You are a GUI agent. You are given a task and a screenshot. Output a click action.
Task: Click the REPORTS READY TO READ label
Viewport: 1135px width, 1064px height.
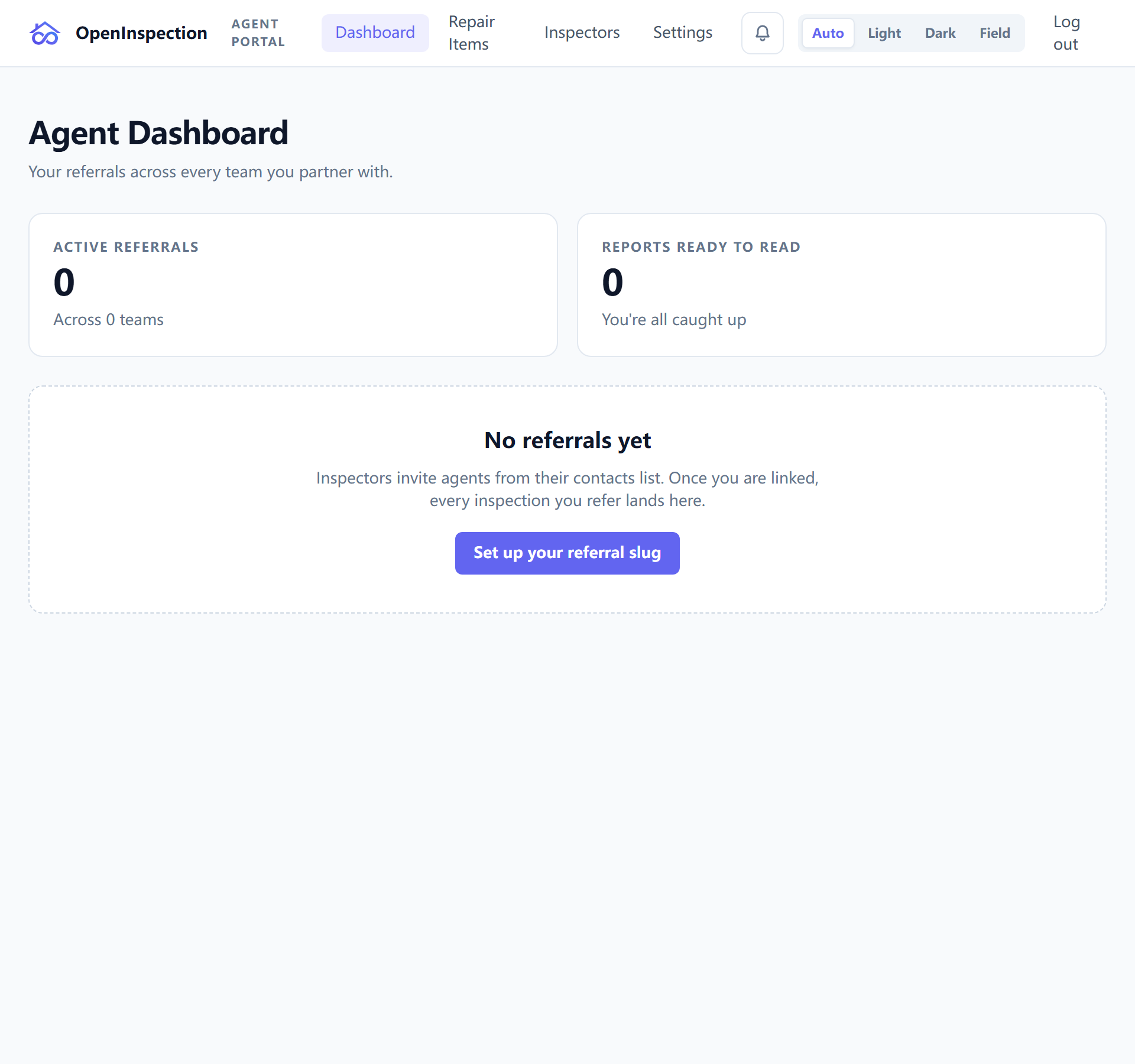tap(701, 247)
